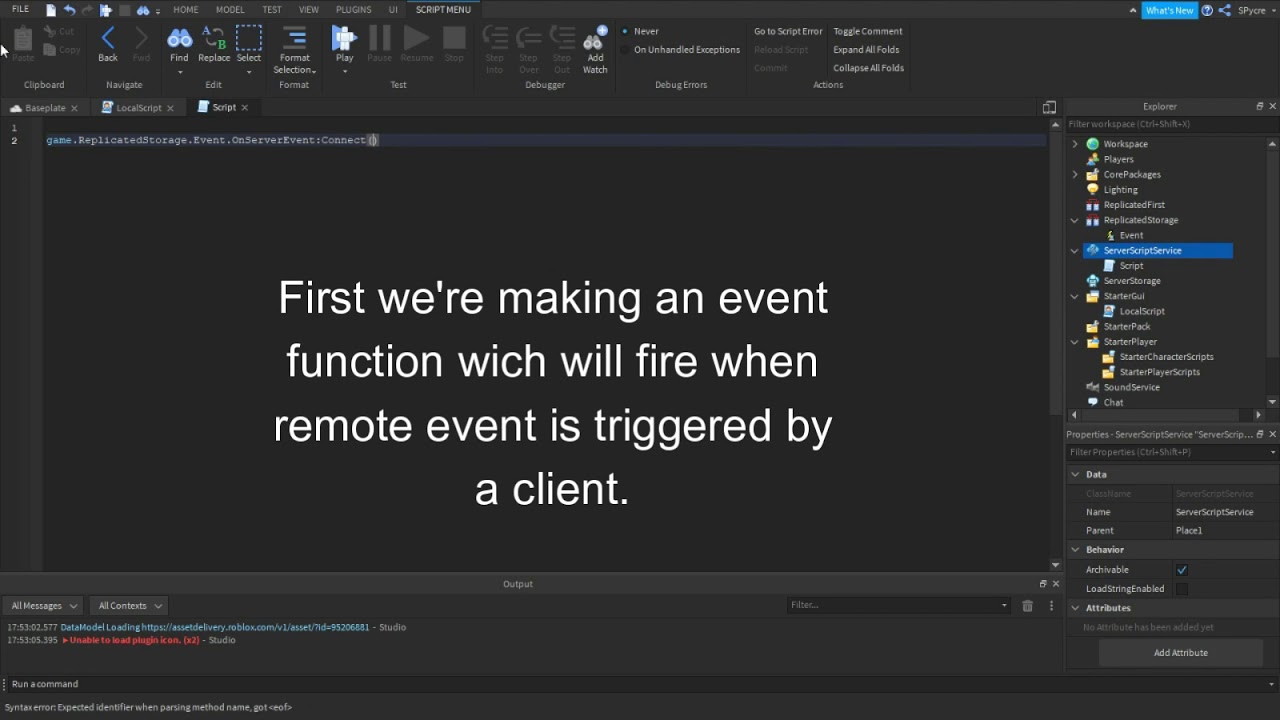
Task: Click the Players icon in Explorer
Action: [1093, 159]
